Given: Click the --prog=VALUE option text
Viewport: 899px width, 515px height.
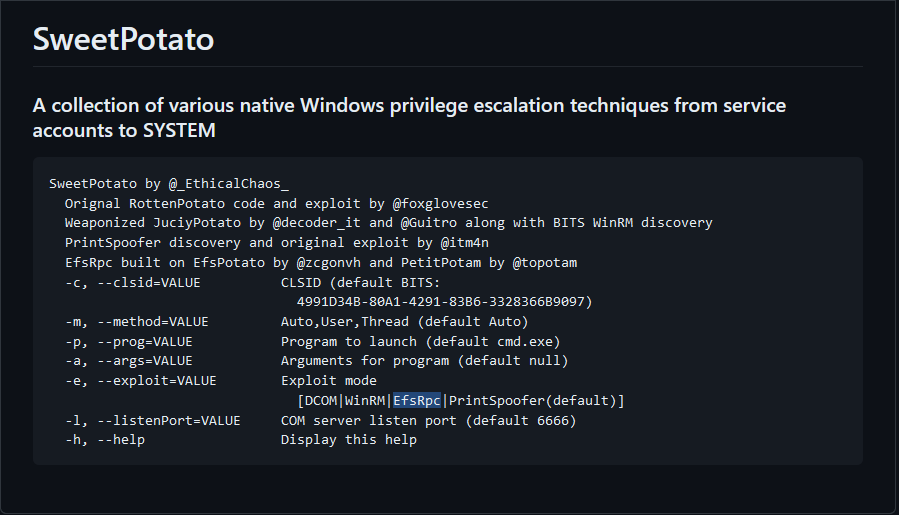Looking at the screenshot, I should [x=145, y=342].
